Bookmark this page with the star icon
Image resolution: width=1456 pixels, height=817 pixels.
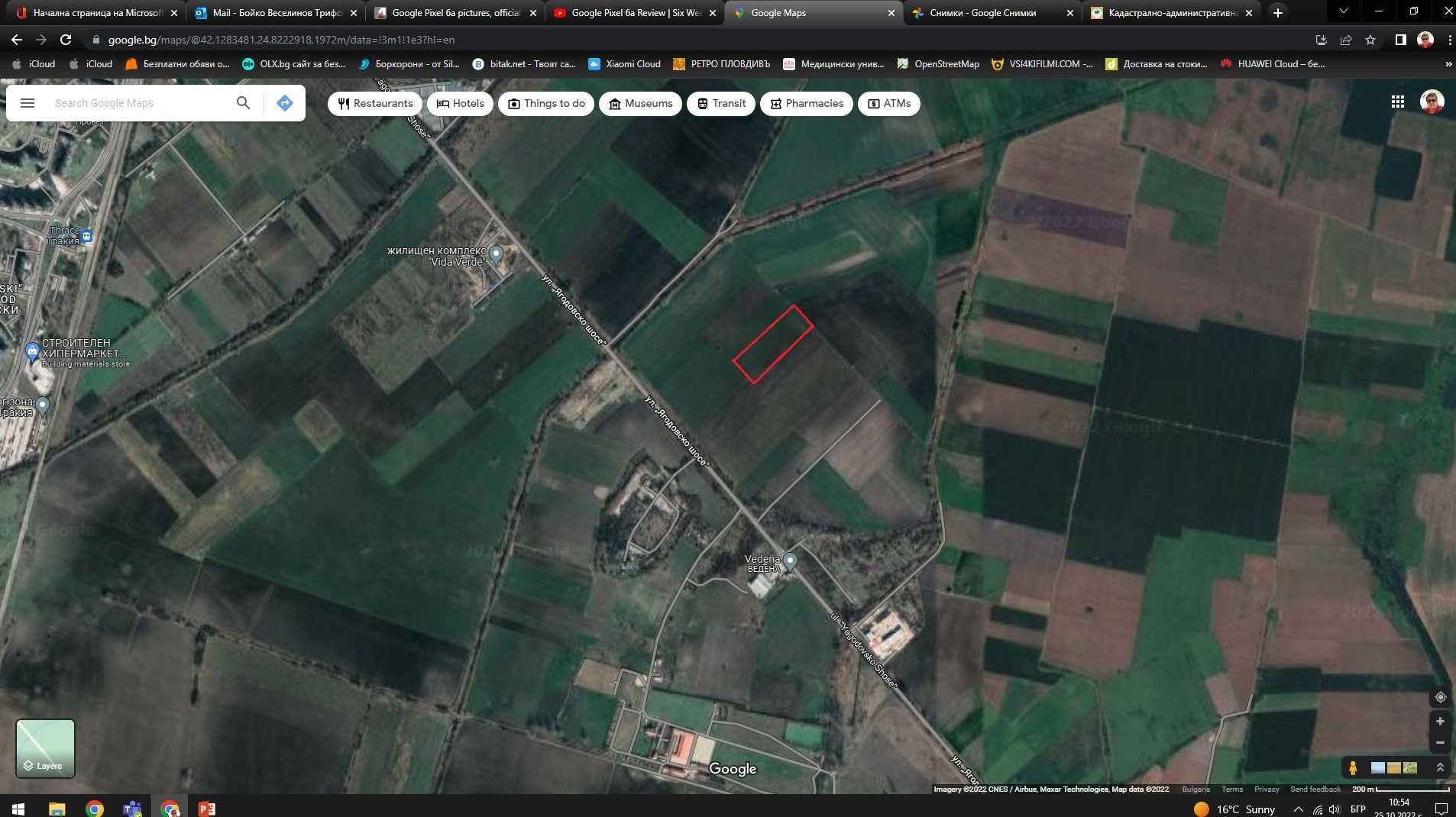pyautogui.click(x=1370, y=40)
